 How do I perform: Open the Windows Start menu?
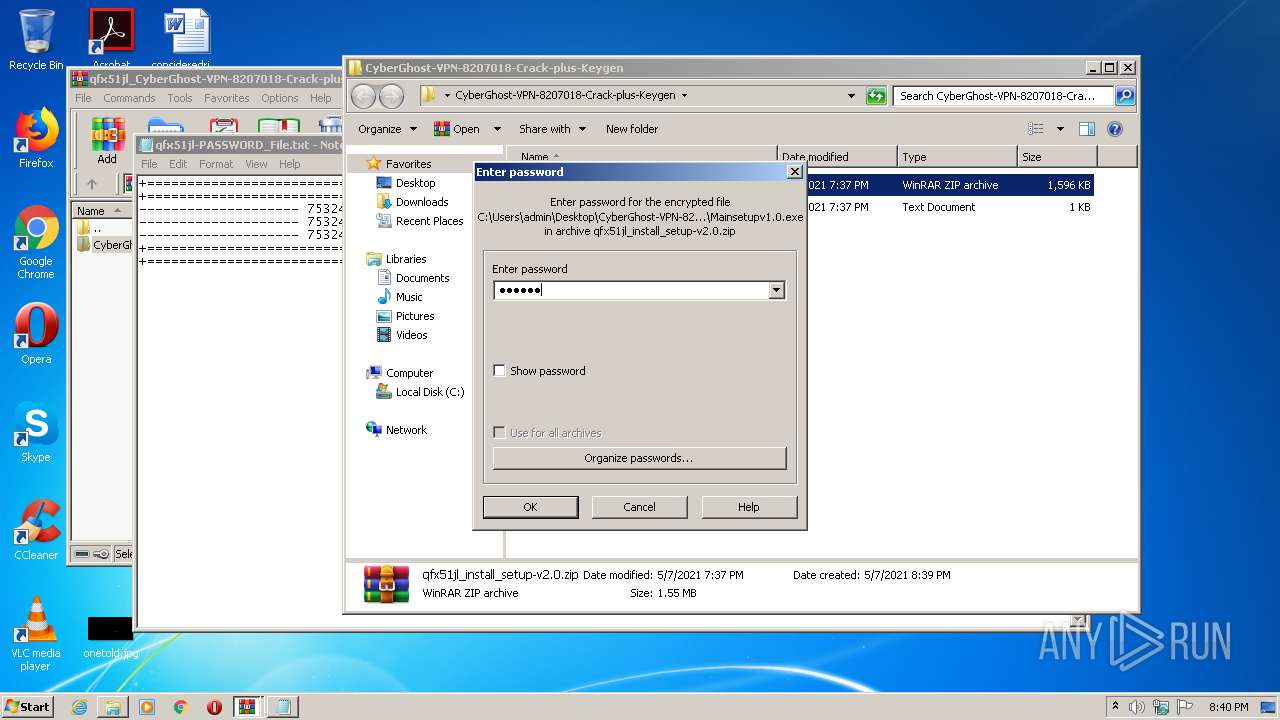tap(27, 707)
